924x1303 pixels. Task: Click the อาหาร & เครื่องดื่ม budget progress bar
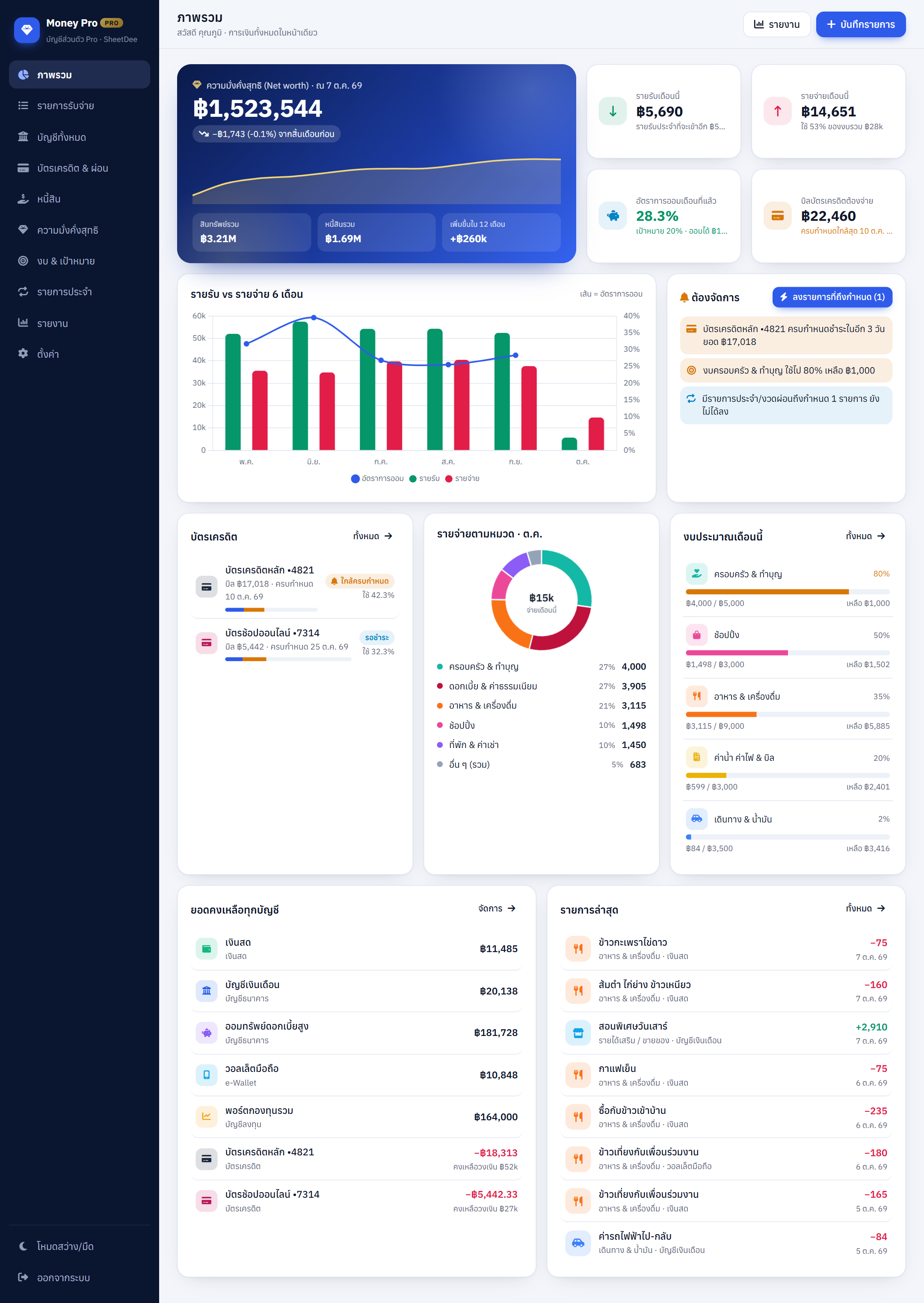click(x=788, y=714)
